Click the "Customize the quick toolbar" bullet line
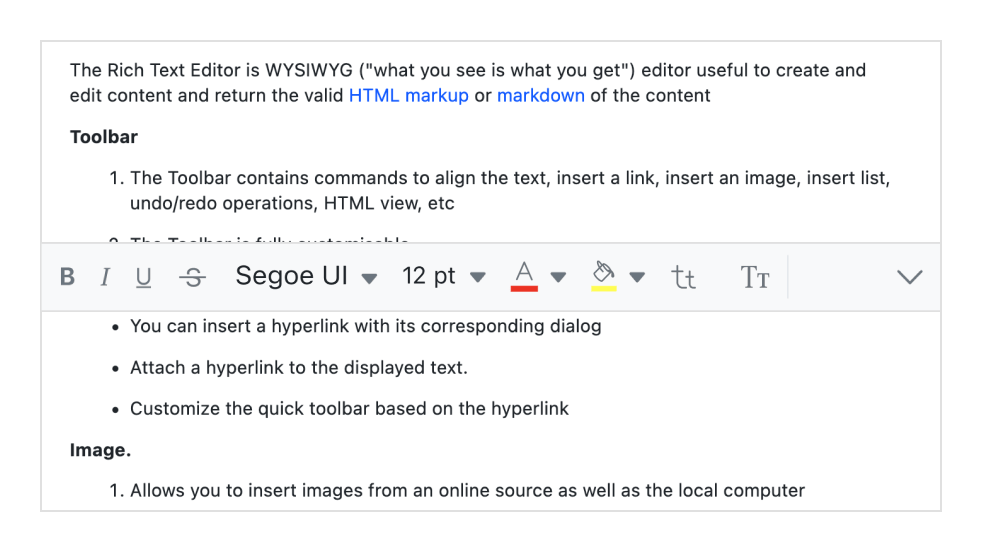Viewport: 982px width, 552px height. coord(349,409)
